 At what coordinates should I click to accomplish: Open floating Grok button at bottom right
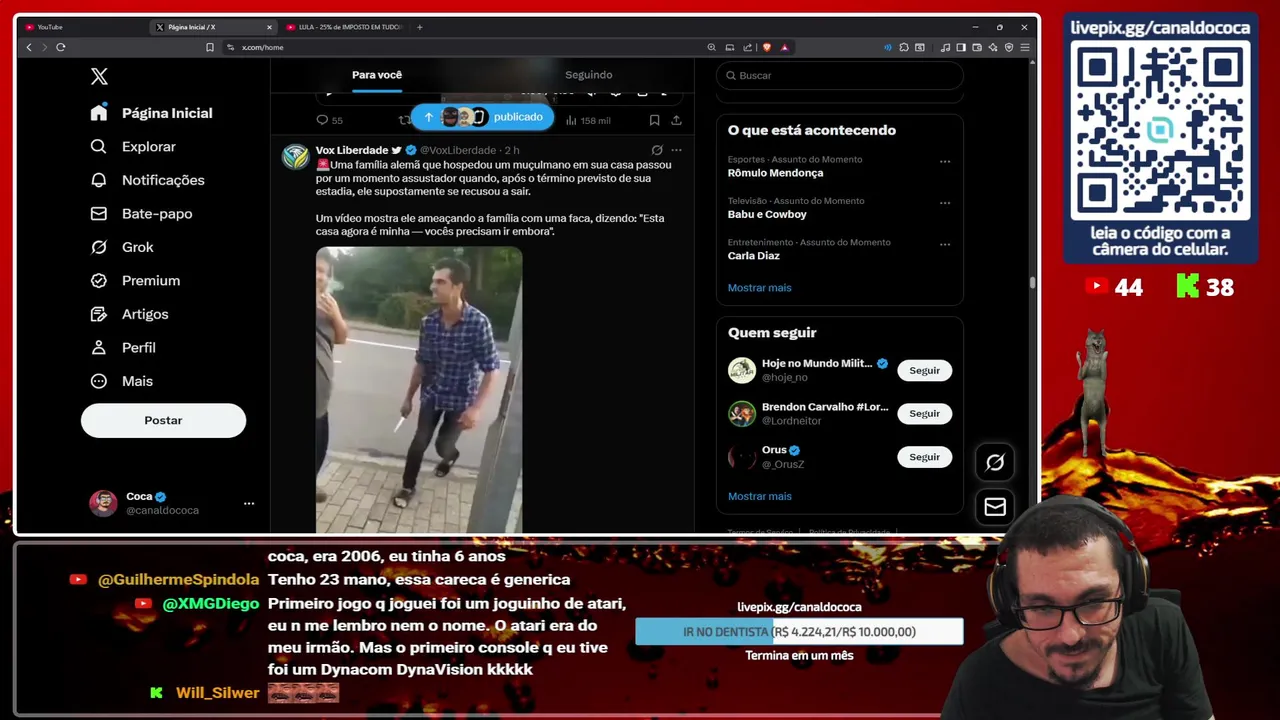[x=995, y=462]
